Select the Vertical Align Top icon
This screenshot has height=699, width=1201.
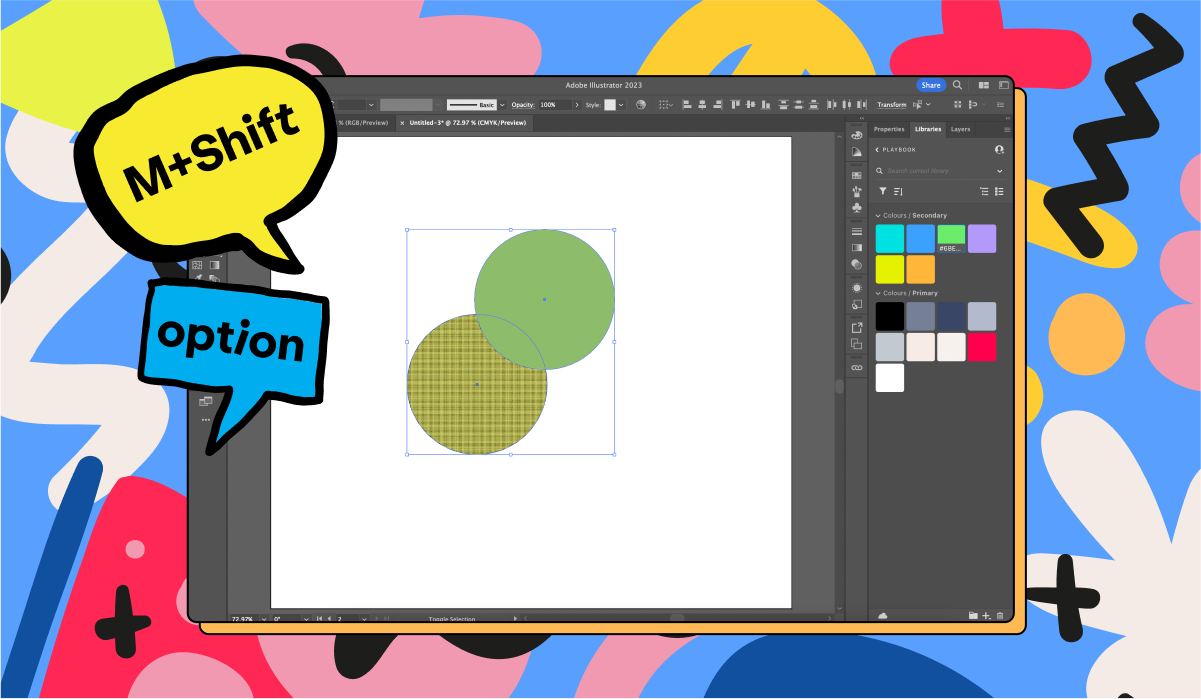tap(733, 104)
